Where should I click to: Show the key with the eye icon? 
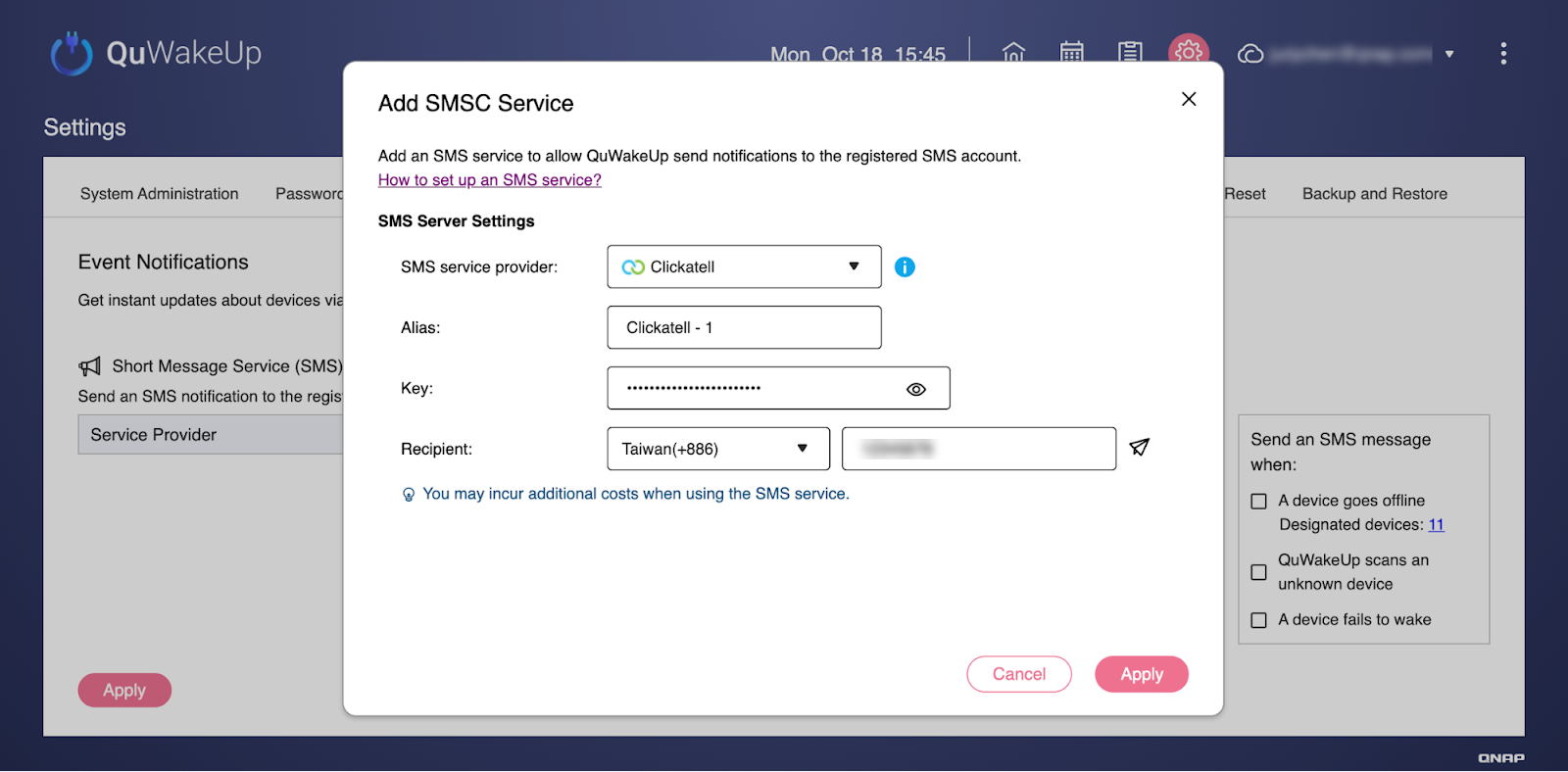click(915, 389)
